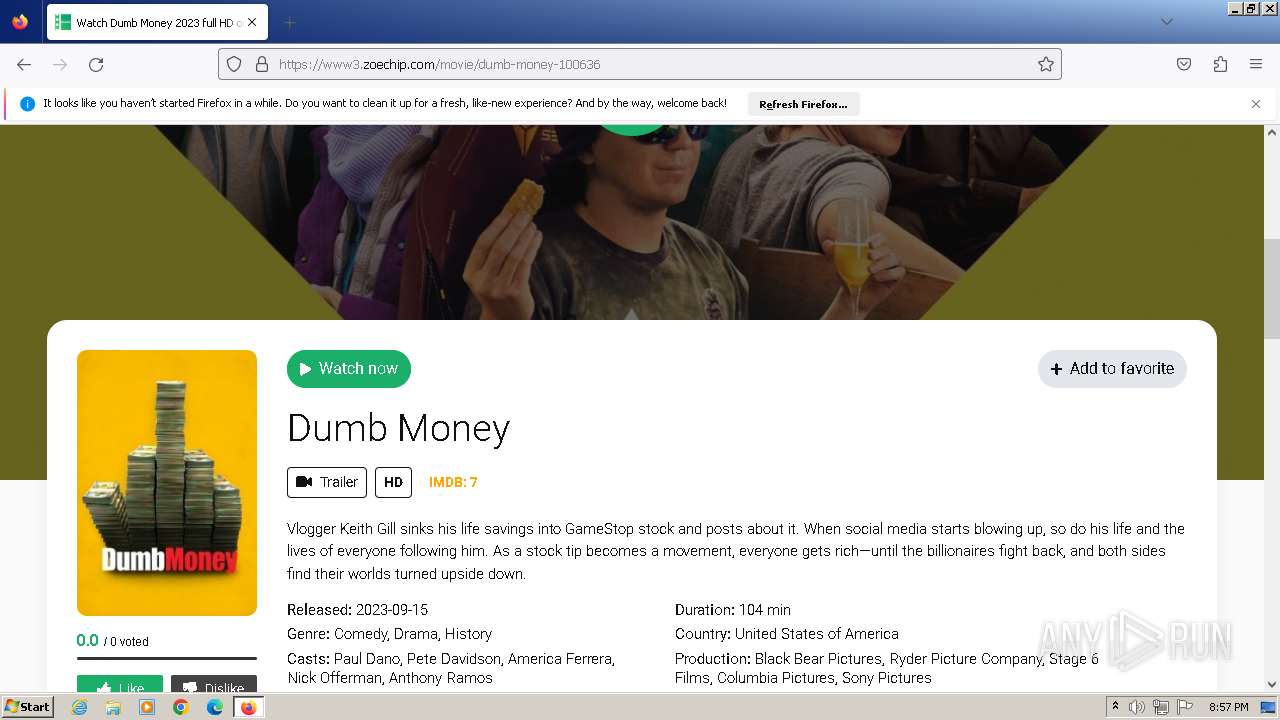Screen dimensions: 1280x720
Task: Select the HD quality badge
Action: point(393,482)
